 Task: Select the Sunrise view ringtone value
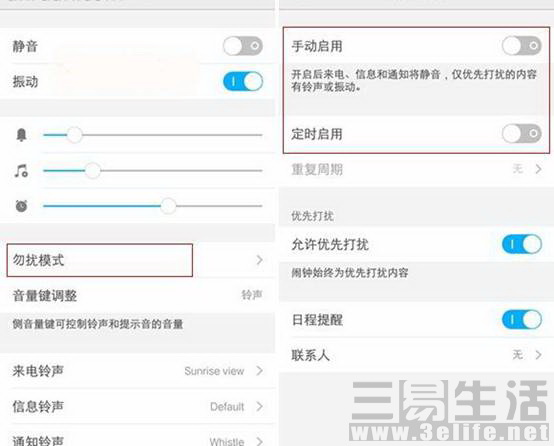pos(214,371)
